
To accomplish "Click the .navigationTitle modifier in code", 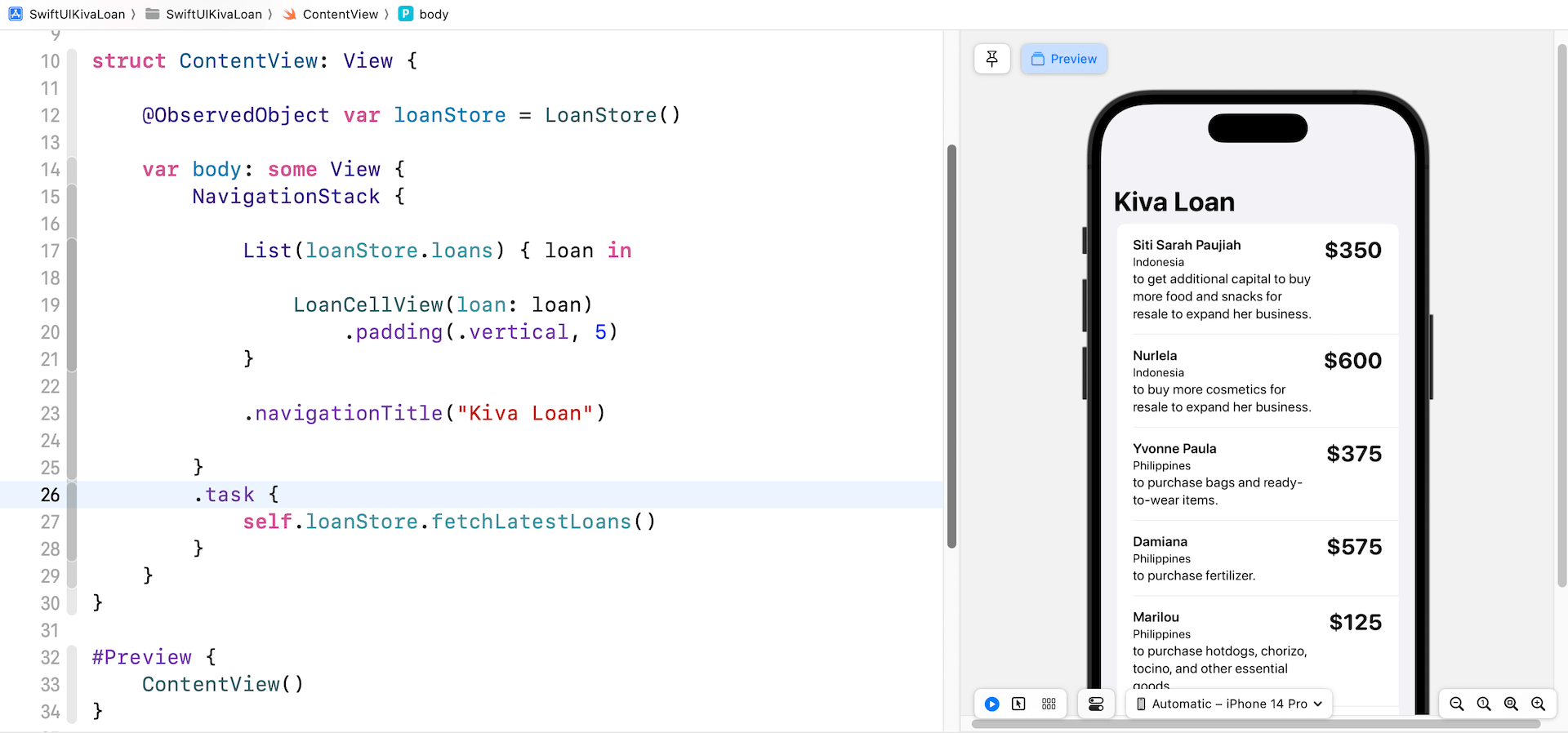I will tap(343, 414).
